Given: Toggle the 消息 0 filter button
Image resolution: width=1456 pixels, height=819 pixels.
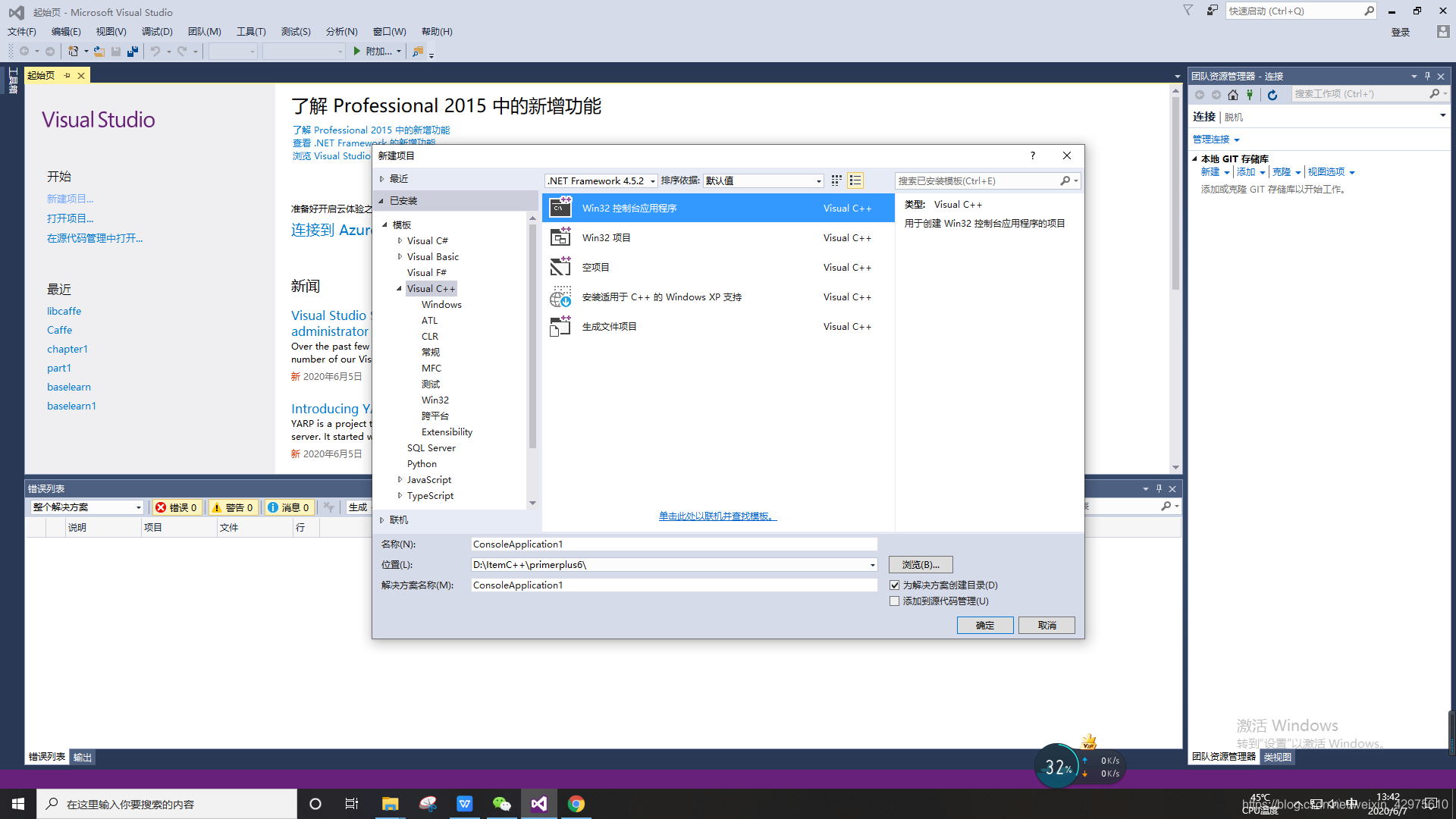Looking at the screenshot, I should pos(289,507).
